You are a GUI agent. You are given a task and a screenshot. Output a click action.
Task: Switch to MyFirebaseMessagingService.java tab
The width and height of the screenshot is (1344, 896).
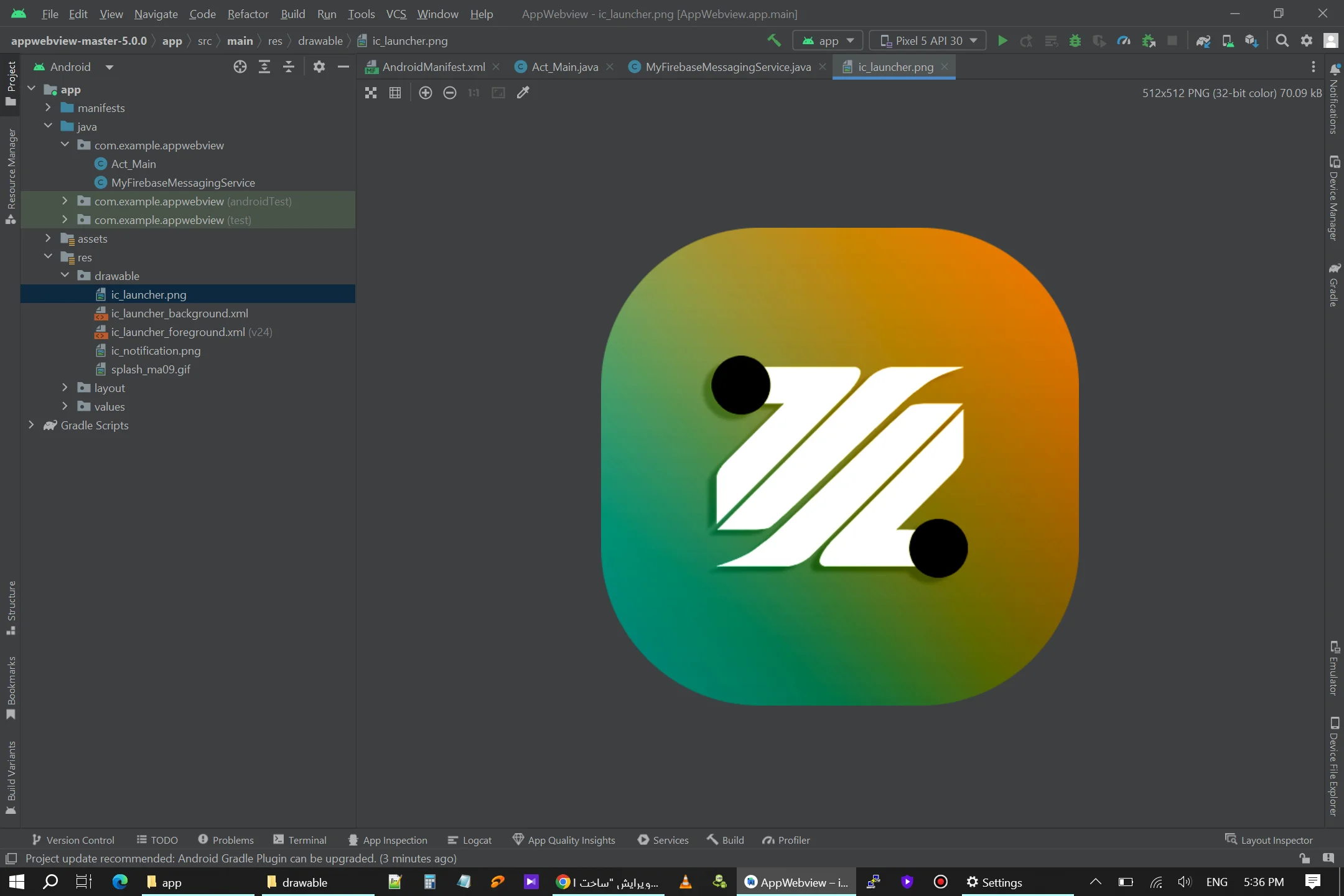(728, 67)
